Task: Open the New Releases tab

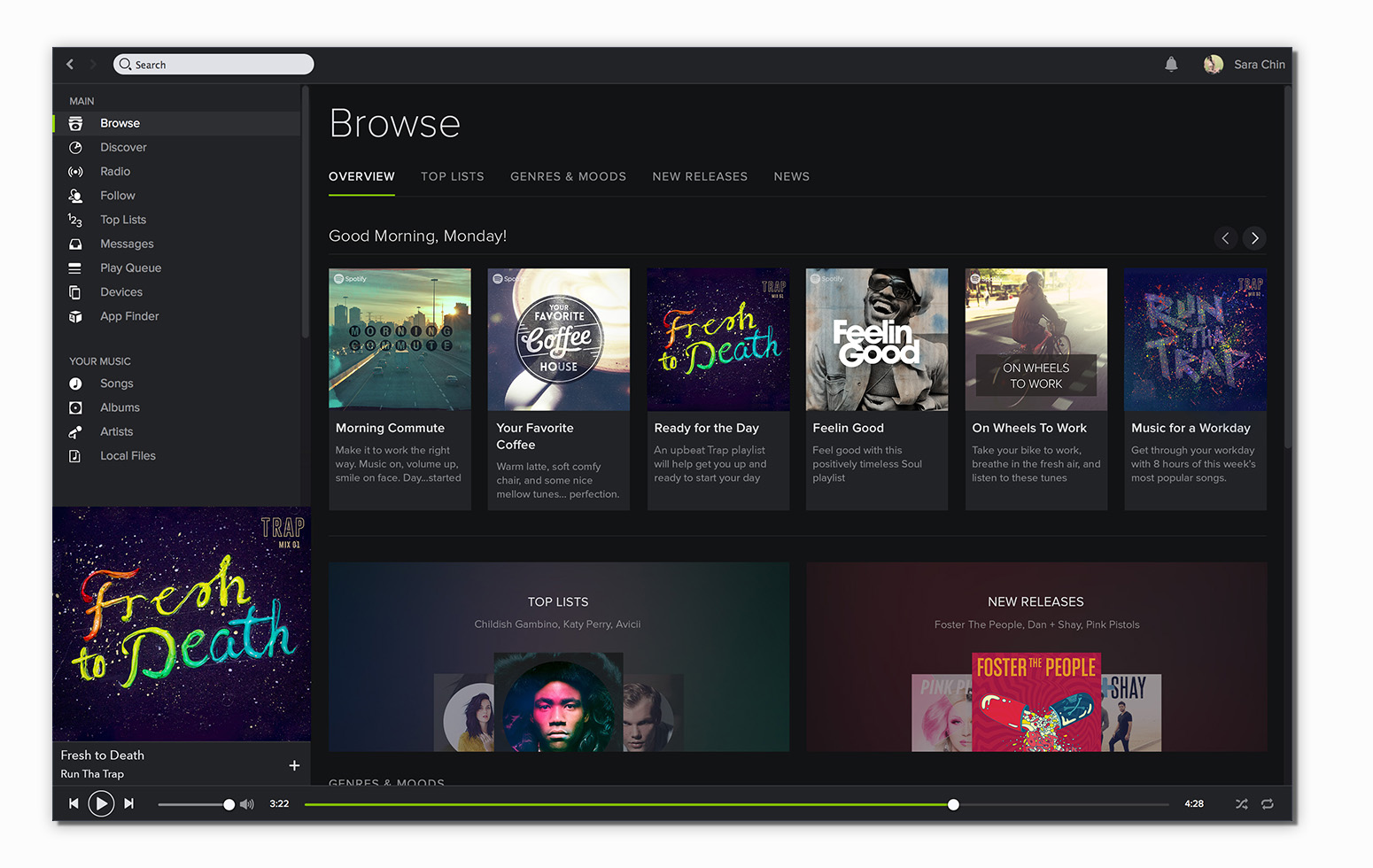Action: (700, 176)
